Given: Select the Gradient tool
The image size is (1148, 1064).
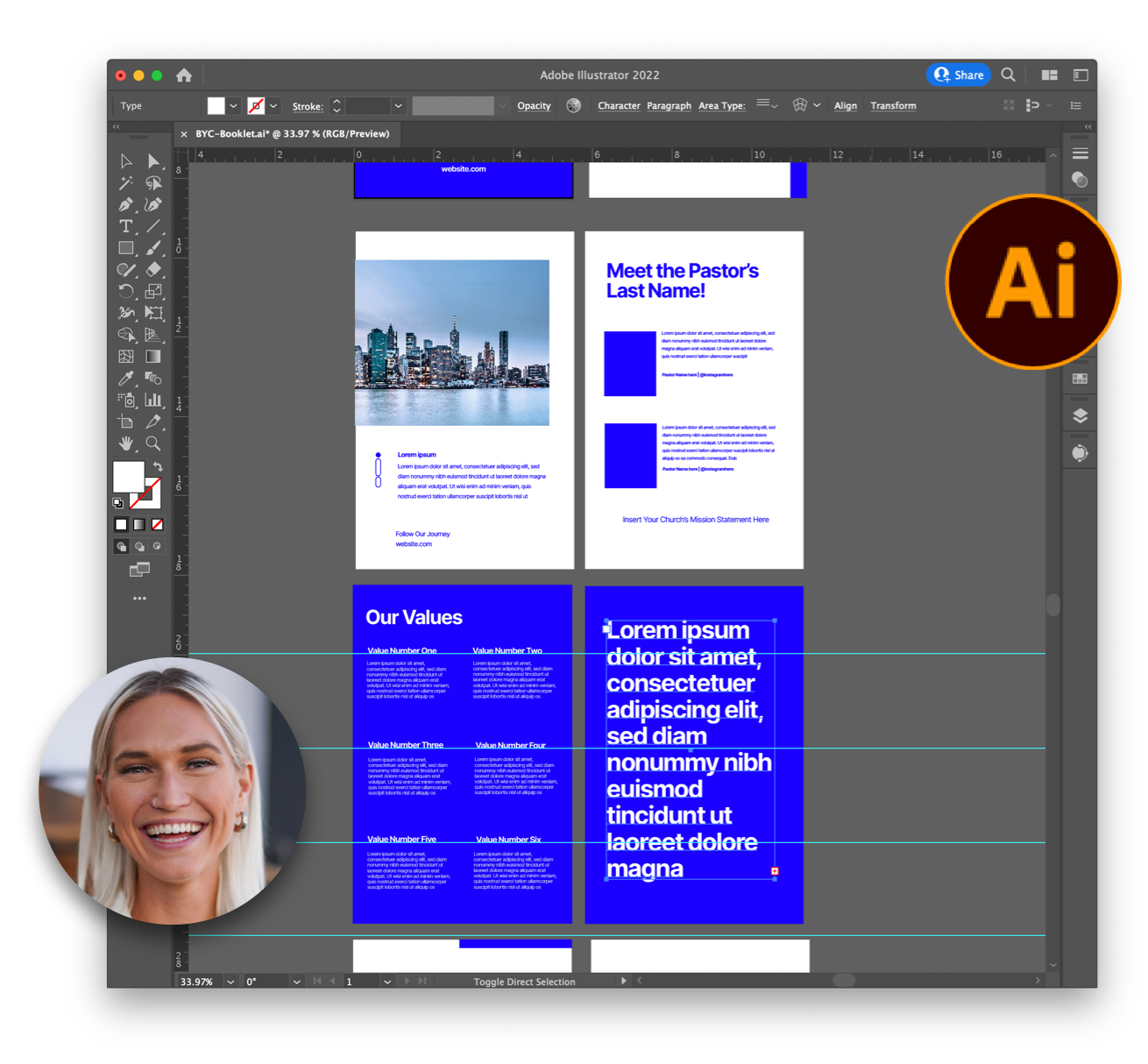Looking at the screenshot, I should click(x=153, y=357).
